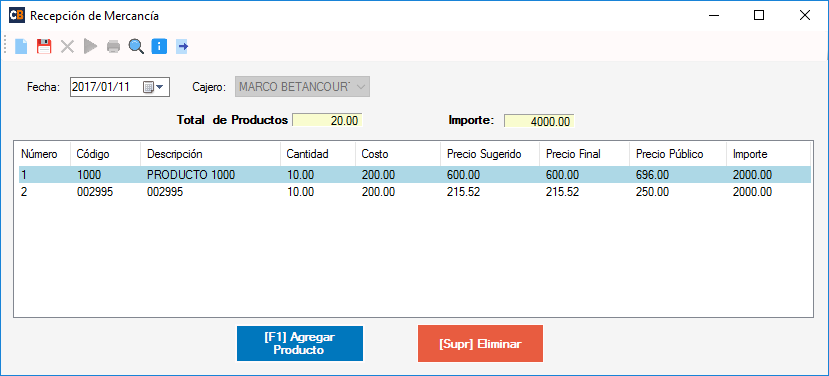The width and height of the screenshot is (829, 376).
Task: Click Precio Sugerido value 600.00
Action: (463, 175)
